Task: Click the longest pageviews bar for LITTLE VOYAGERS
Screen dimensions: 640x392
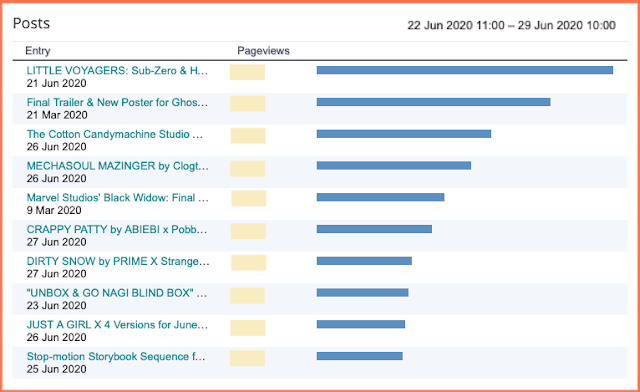Action: pyautogui.click(x=465, y=70)
